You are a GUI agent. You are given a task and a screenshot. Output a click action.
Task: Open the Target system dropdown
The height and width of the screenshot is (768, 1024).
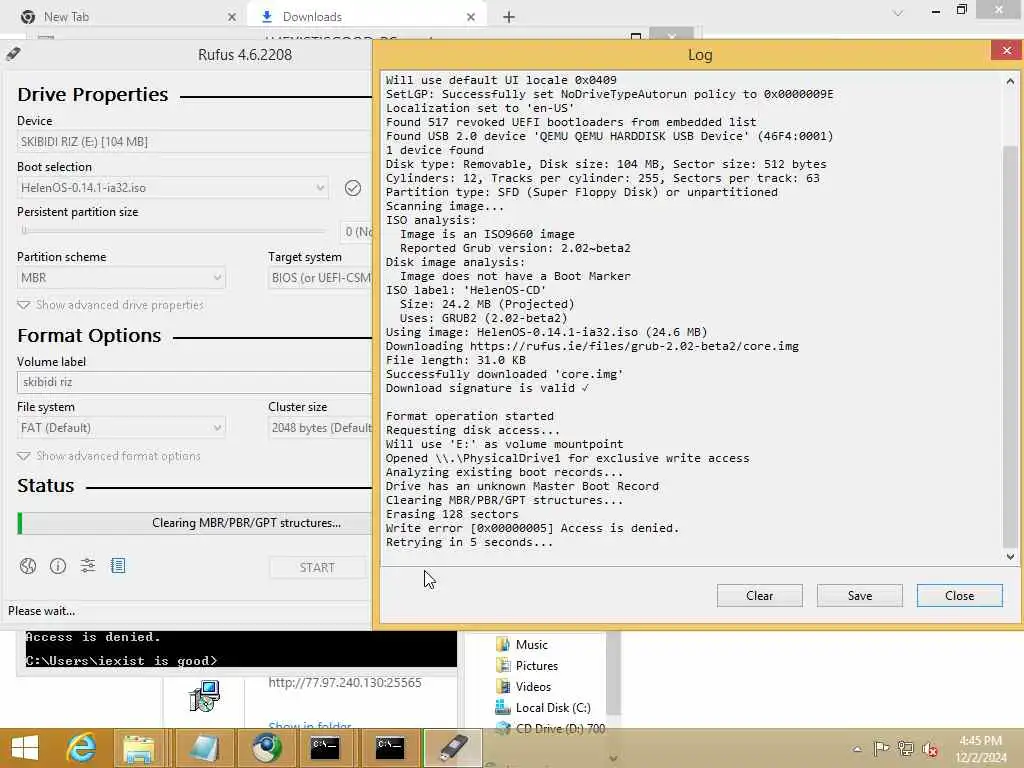pyautogui.click(x=319, y=278)
